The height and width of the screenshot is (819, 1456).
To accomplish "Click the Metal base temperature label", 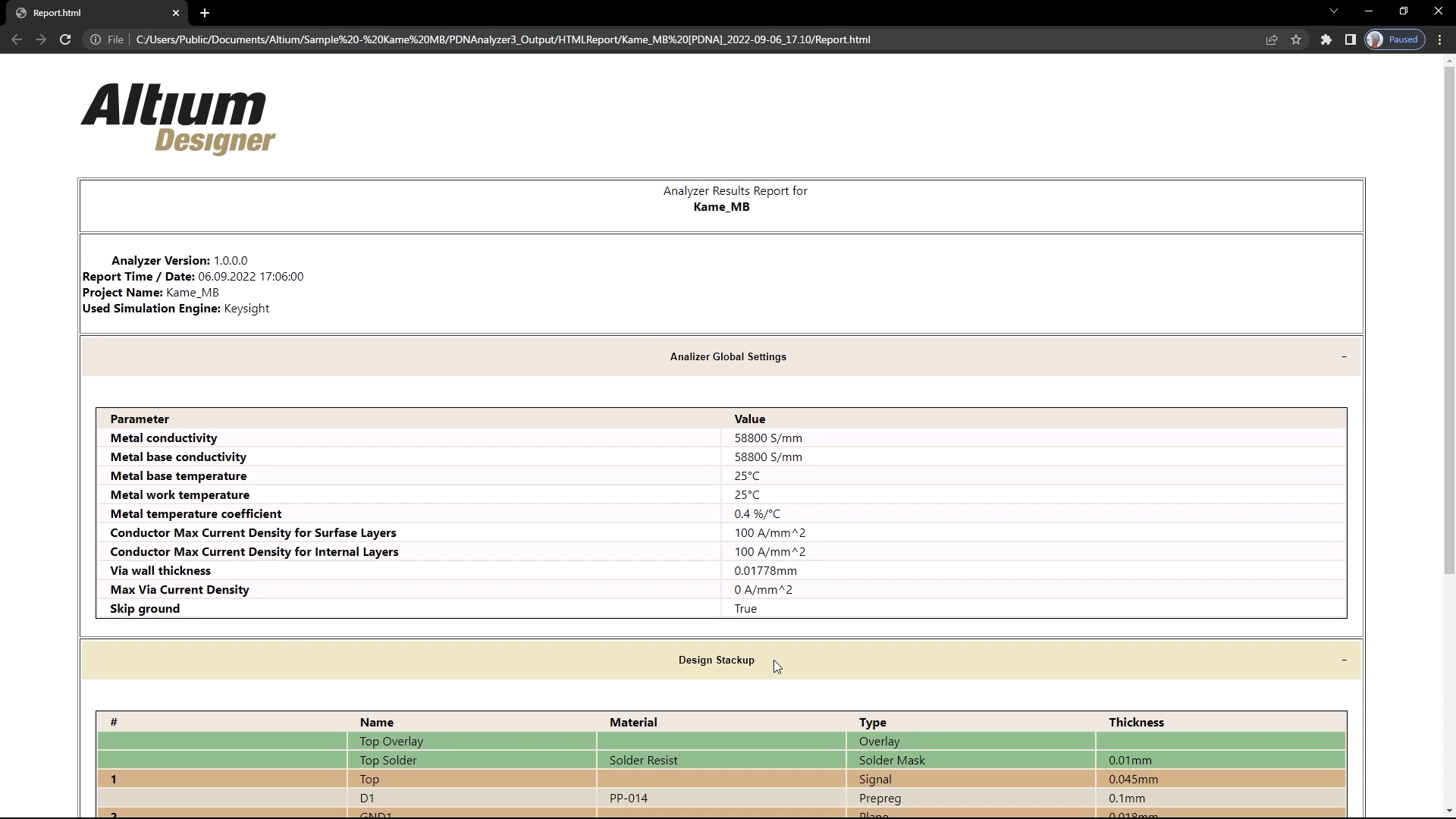I will 178,475.
